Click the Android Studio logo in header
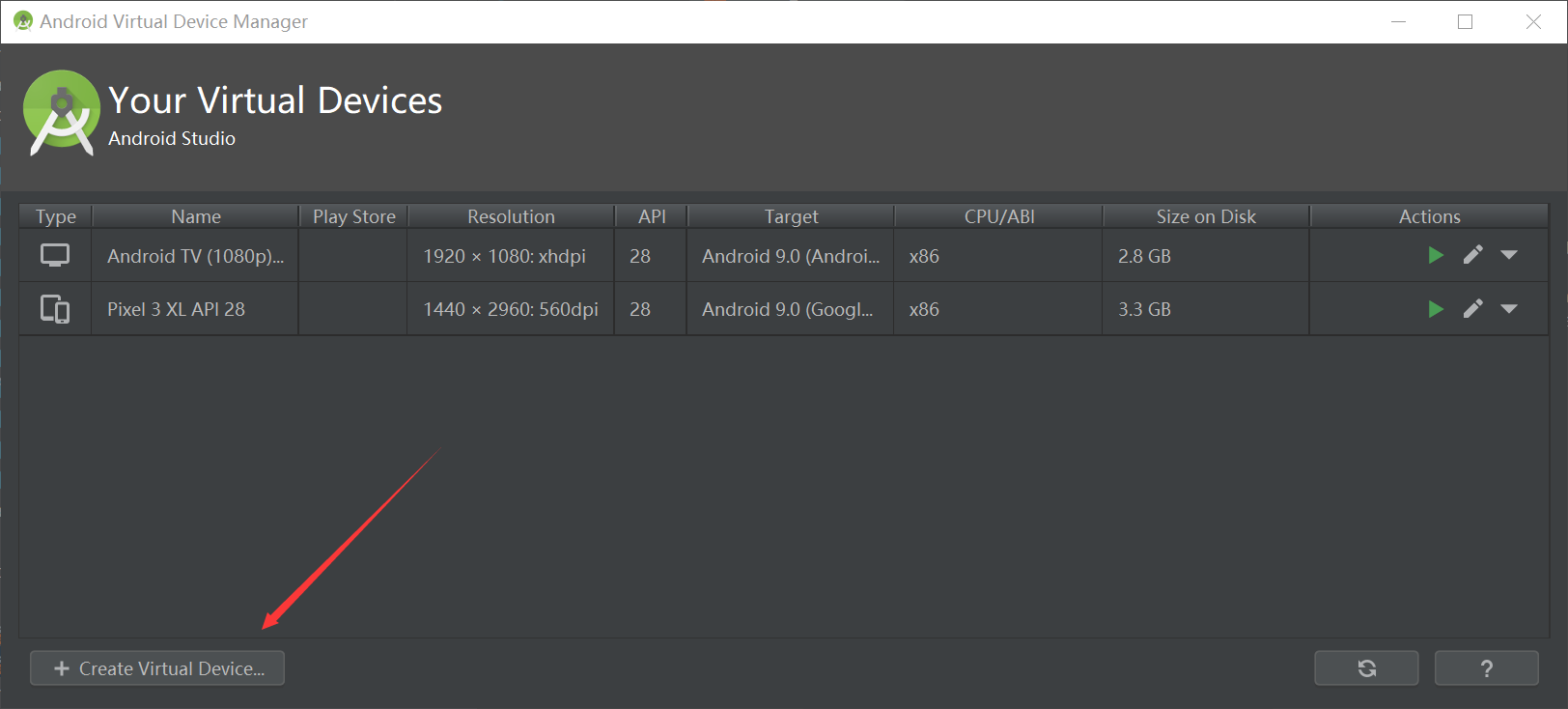 (x=62, y=112)
